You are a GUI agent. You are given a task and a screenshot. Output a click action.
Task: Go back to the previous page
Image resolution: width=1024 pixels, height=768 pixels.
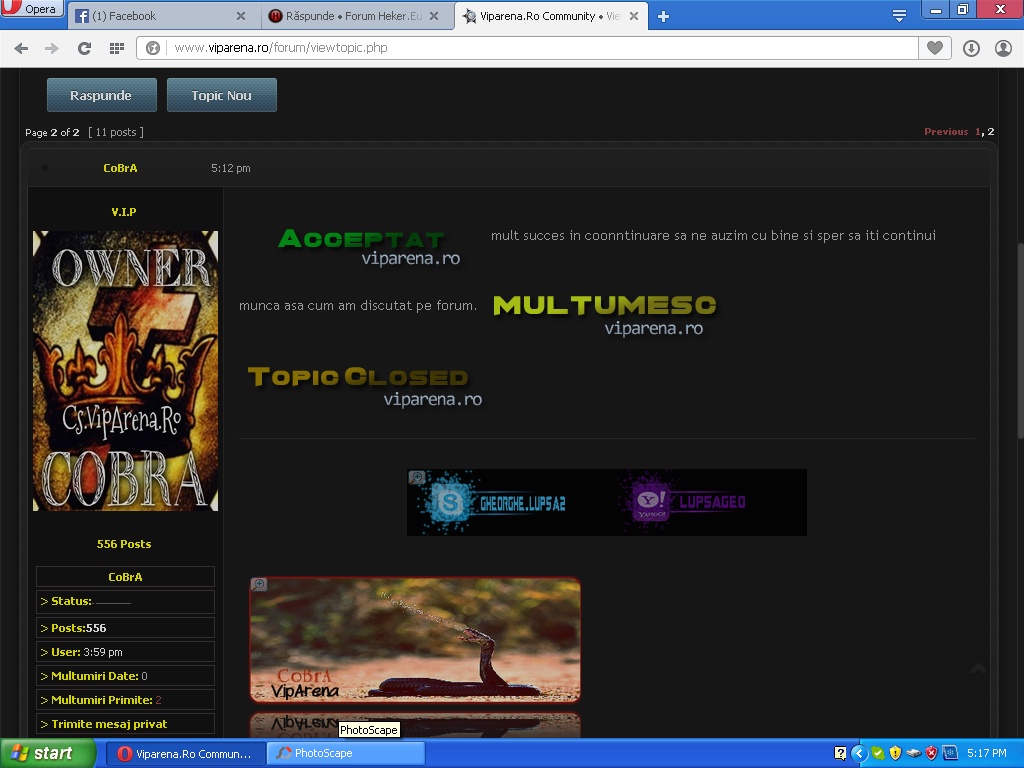coord(21,48)
